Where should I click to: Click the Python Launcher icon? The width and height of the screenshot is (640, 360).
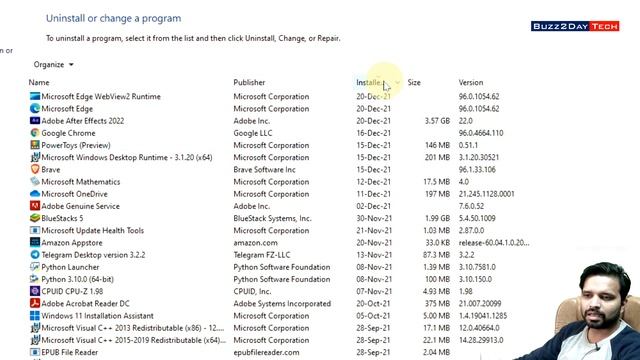[x=35, y=267]
